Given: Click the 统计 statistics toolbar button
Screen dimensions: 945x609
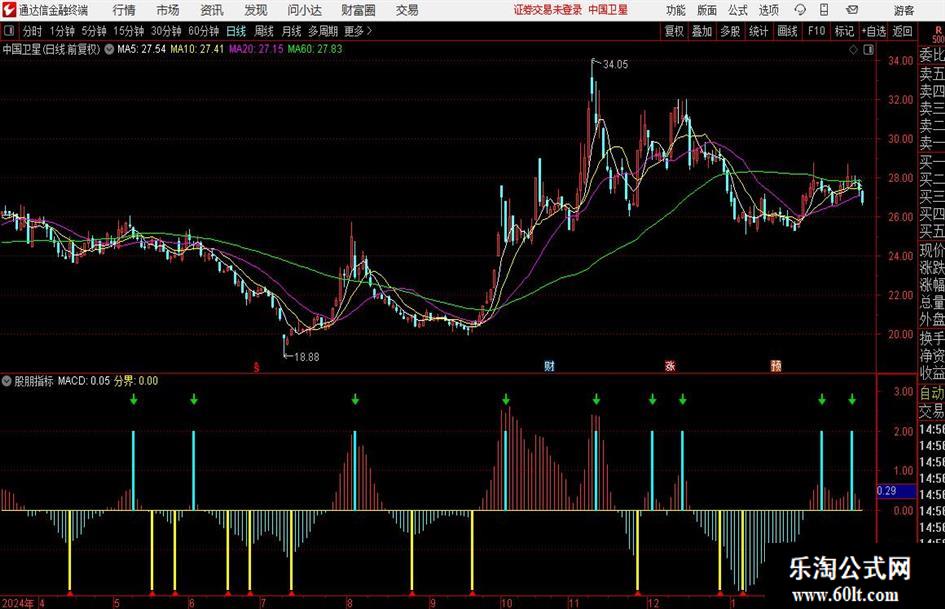Looking at the screenshot, I should point(759,31).
